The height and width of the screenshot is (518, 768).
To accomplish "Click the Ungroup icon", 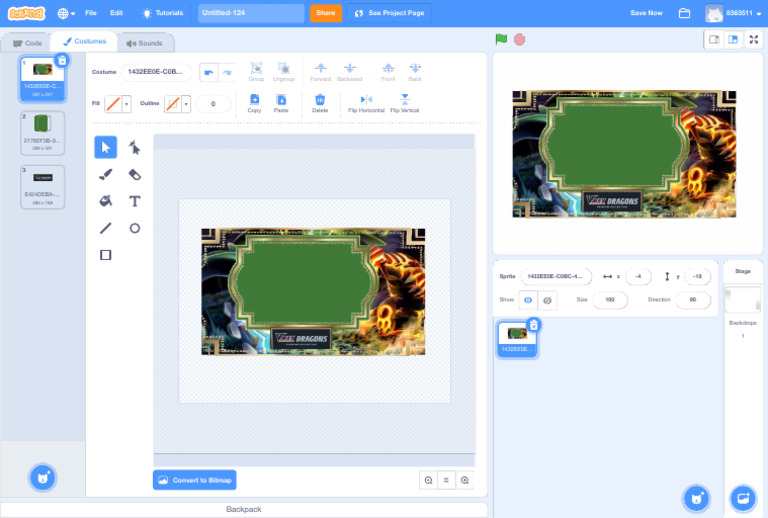I will pos(283,71).
